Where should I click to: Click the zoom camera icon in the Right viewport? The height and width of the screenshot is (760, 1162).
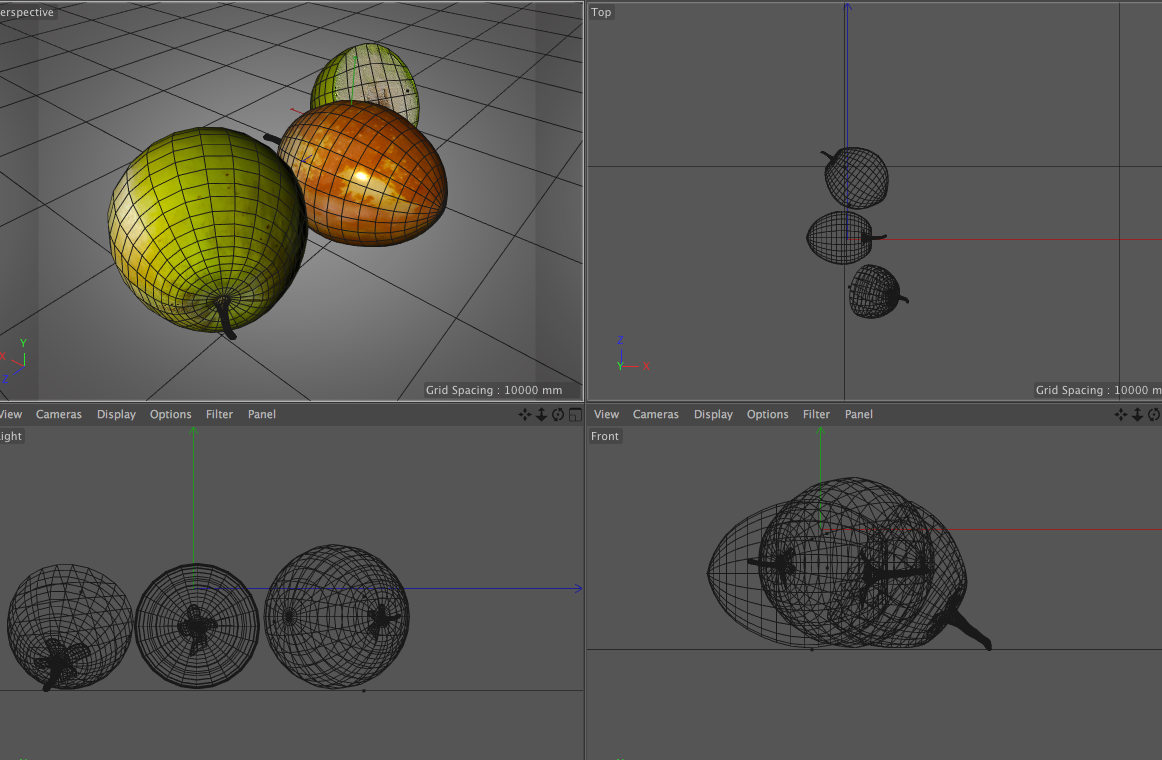coord(541,414)
